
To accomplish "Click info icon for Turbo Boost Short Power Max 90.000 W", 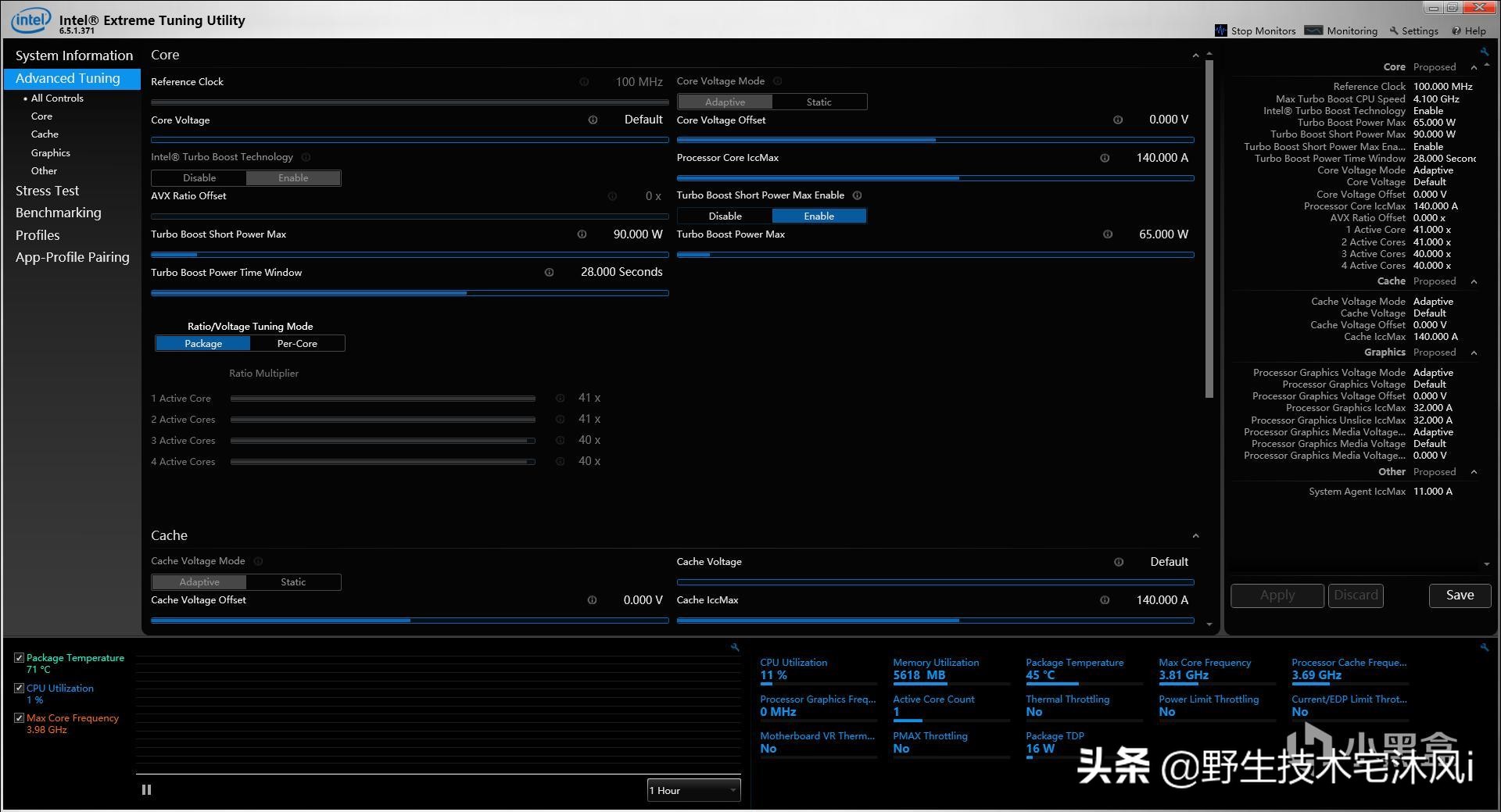I will click(582, 234).
